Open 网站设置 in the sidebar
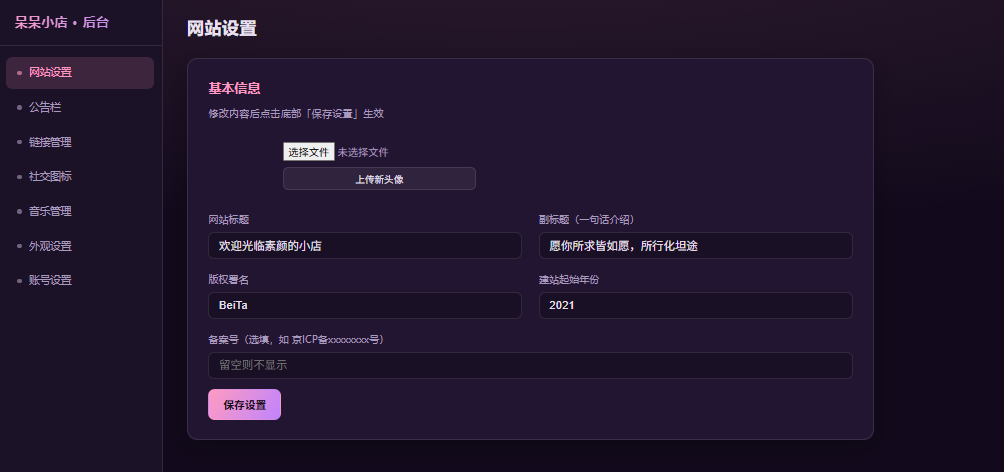 [79, 73]
